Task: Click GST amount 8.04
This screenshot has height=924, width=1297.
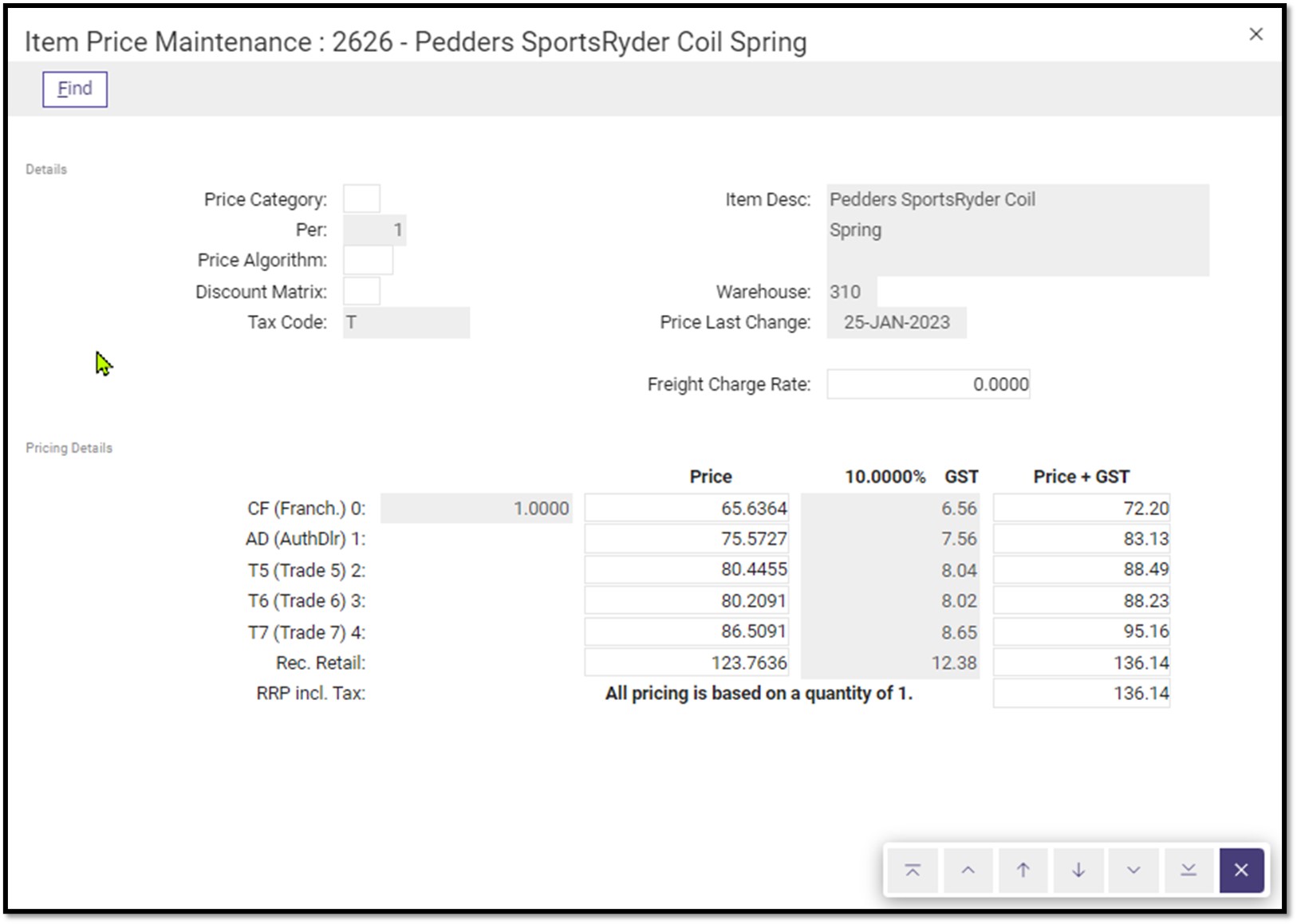Action: tap(890, 570)
